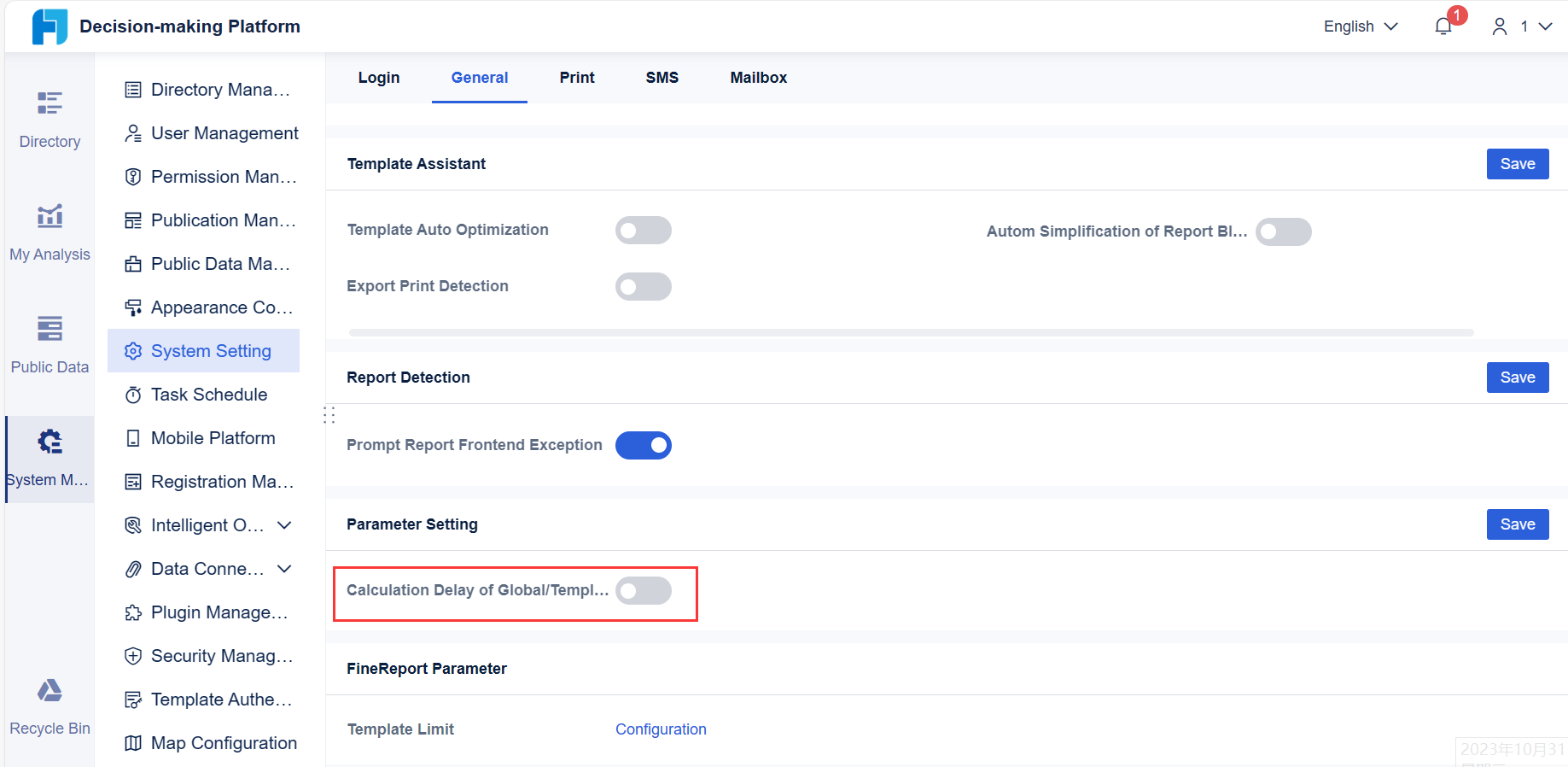This screenshot has width=1568, height=767.
Task: Open the Recycle Bin icon
Action: [x=50, y=690]
